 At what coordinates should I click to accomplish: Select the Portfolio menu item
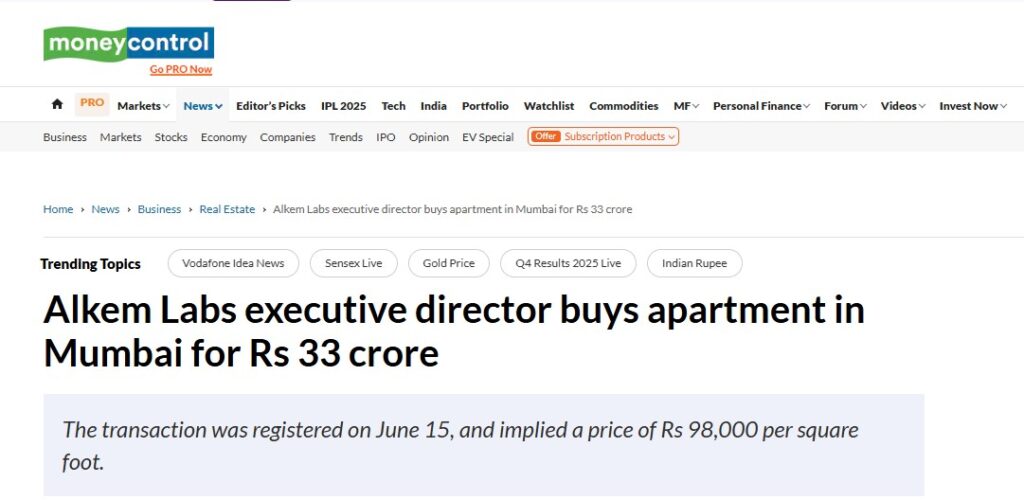tap(485, 106)
